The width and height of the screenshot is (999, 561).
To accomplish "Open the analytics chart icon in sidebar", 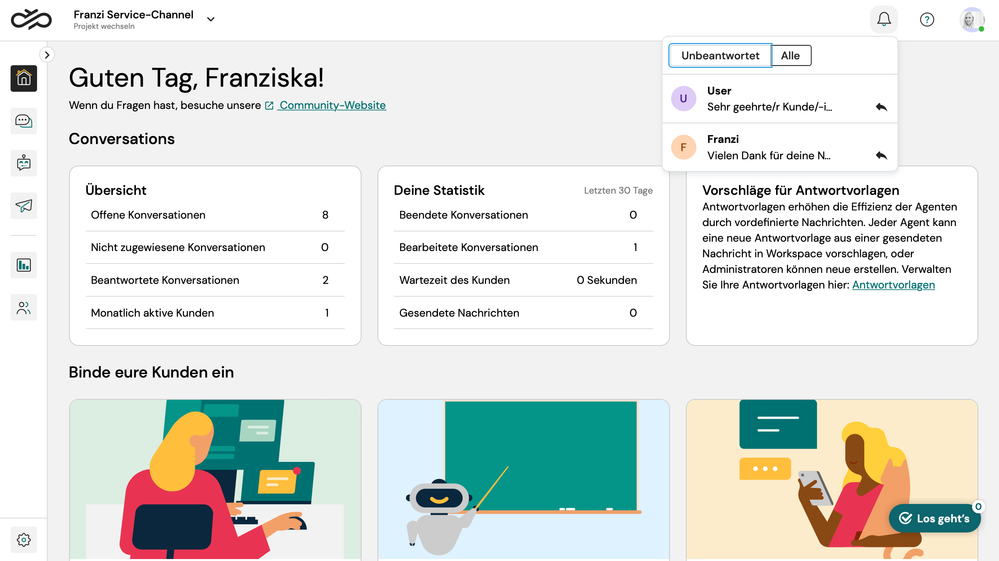I will [24, 265].
